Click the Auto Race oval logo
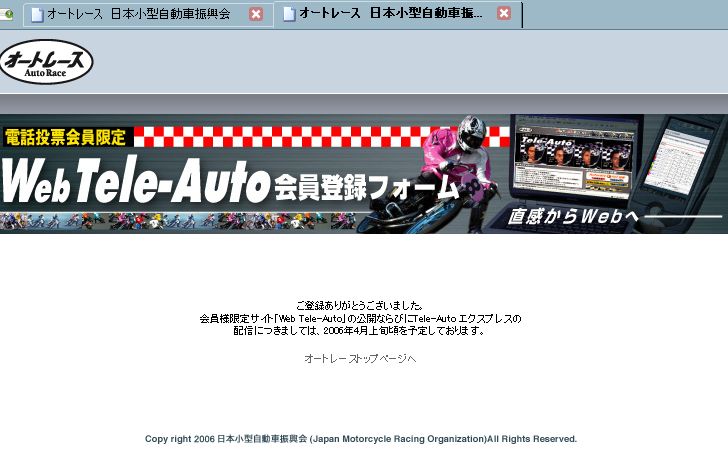 (x=46, y=62)
